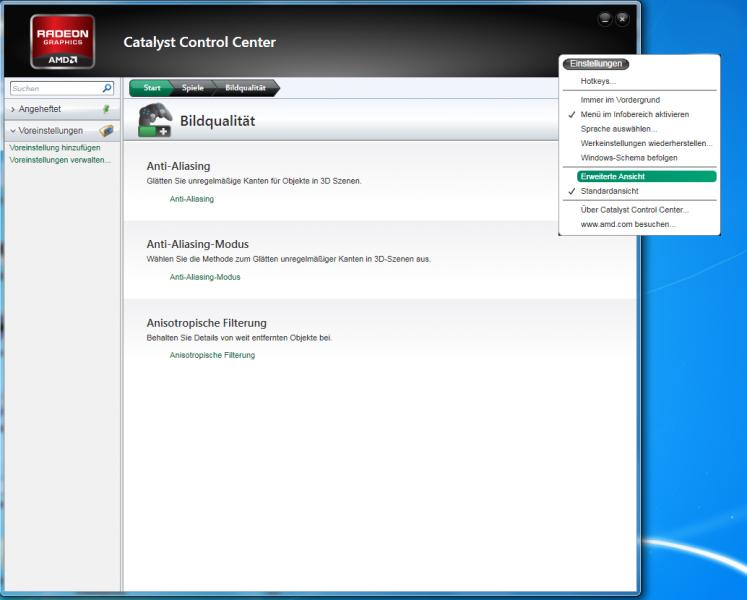Choose Erweiterte Ansicht from the menu

pyautogui.click(x=612, y=177)
